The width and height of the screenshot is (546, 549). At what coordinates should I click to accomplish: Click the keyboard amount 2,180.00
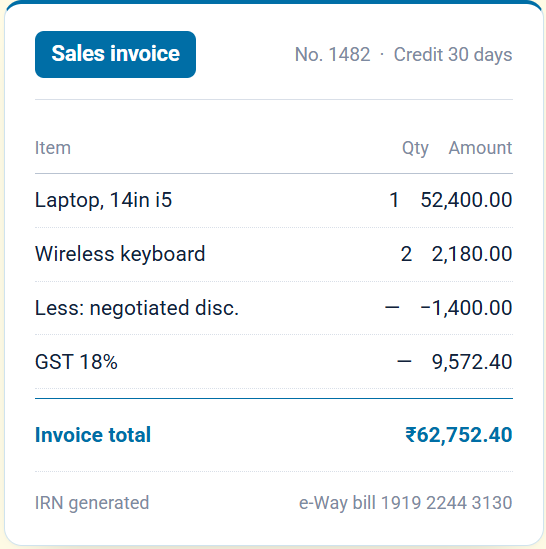[472, 254]
